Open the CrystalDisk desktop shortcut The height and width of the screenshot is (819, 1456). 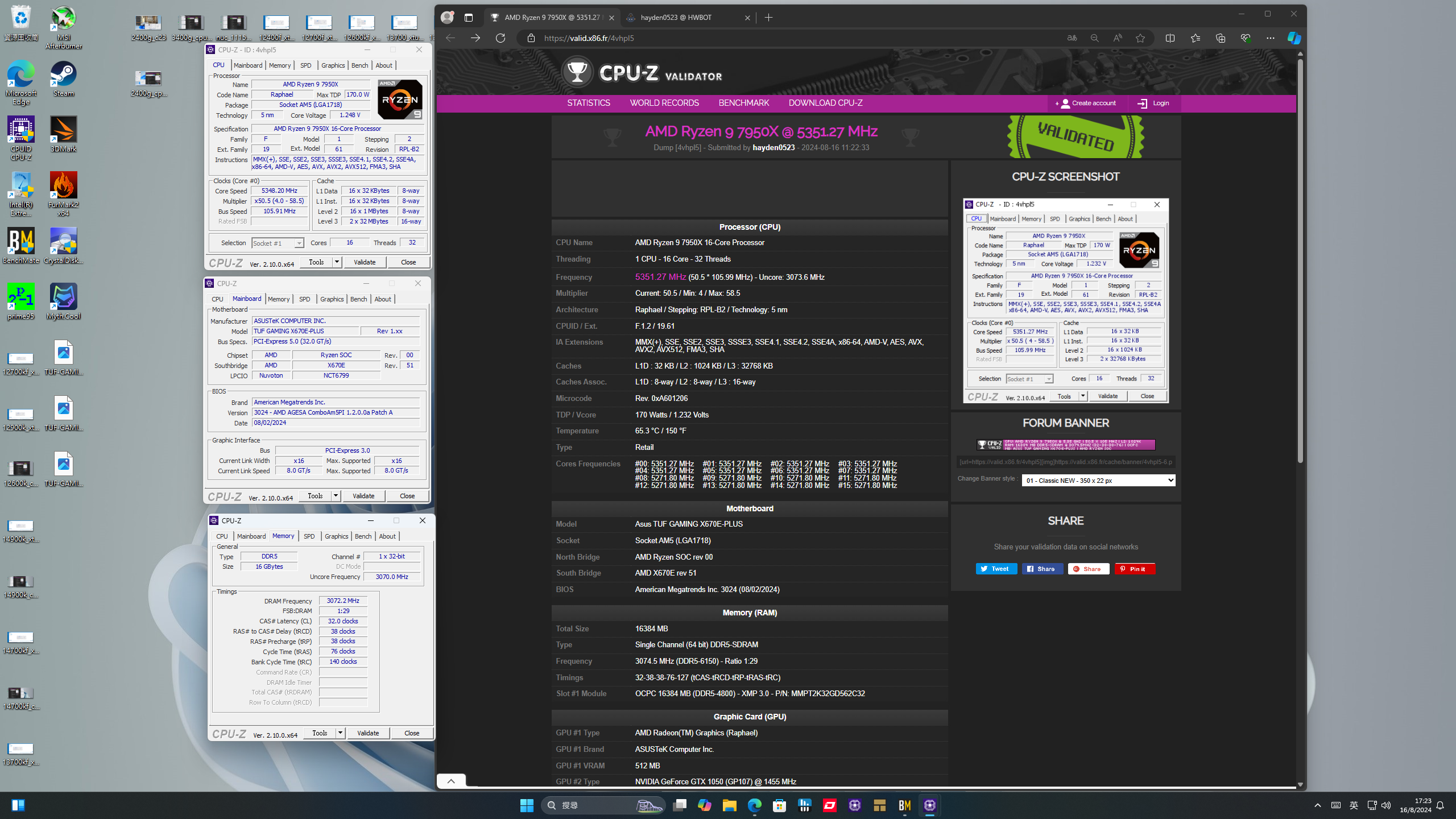[63, 246]
